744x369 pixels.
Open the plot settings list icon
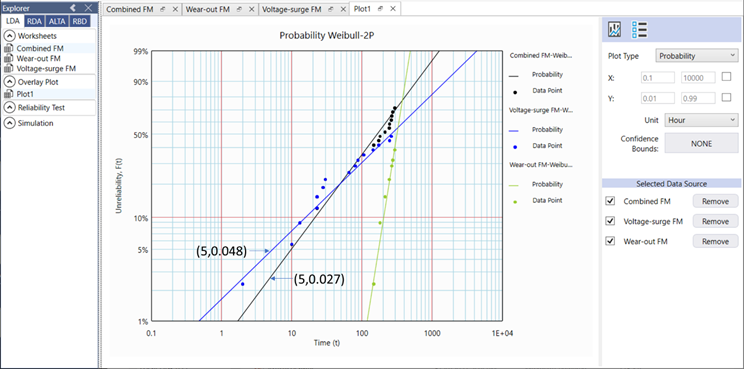(639, 30)
